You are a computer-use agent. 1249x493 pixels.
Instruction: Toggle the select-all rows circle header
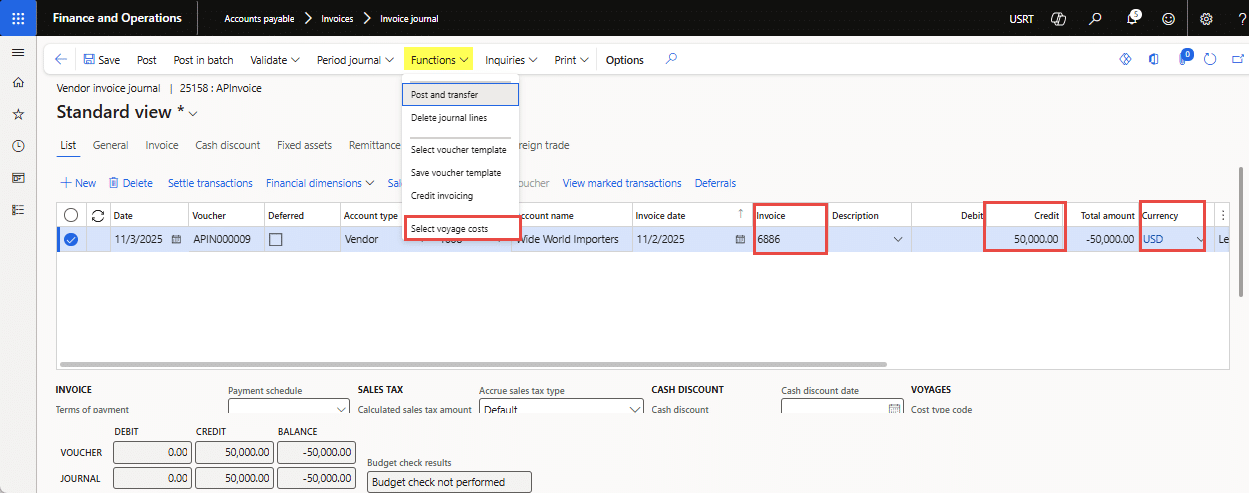71,215
